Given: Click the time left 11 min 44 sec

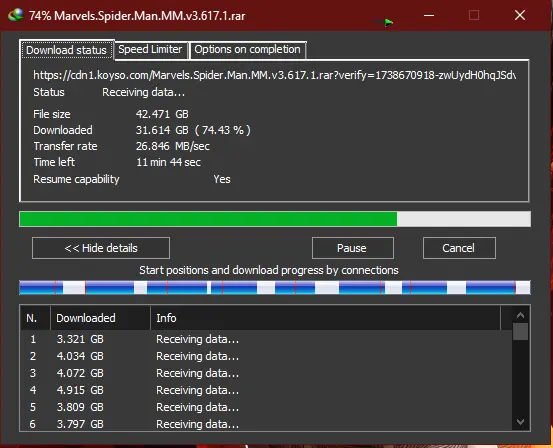Looking at the screenshot, I should [x=169, y=162].
